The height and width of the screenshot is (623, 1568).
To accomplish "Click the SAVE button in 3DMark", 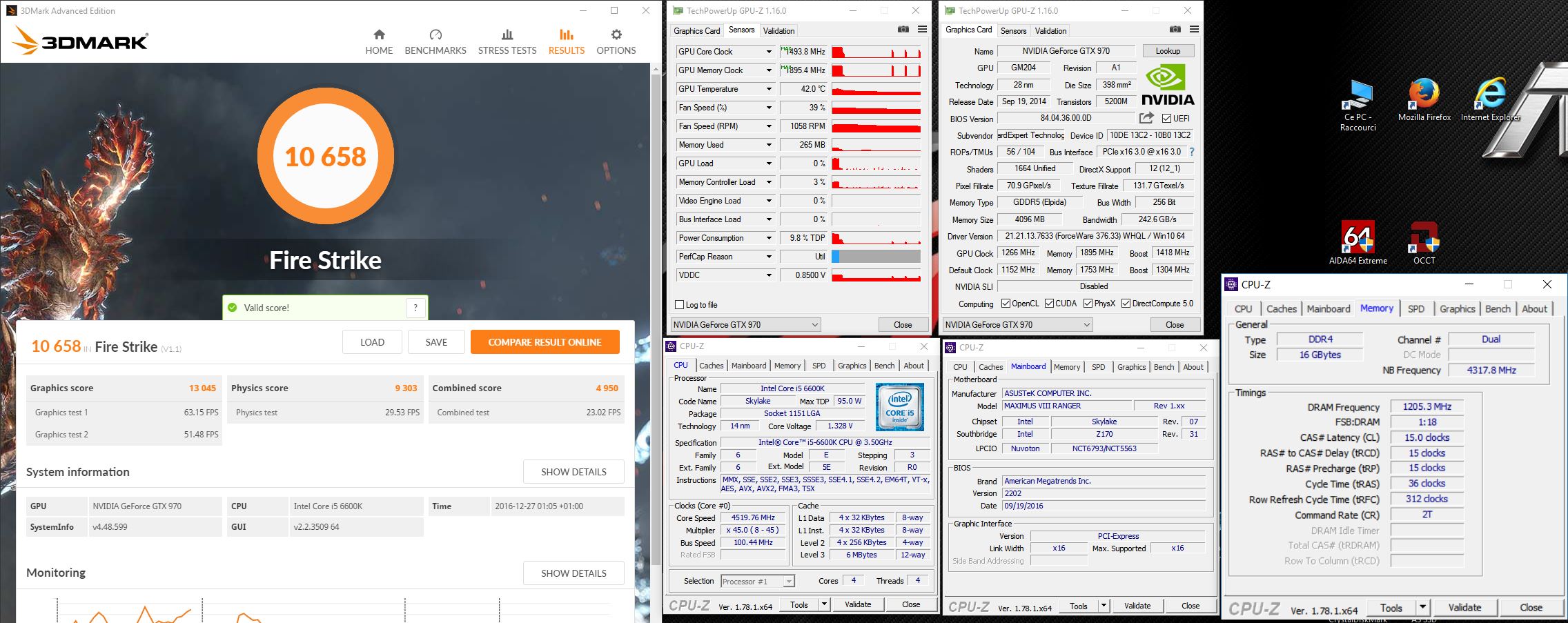I will pyautogui.click(x=436, y=342).
